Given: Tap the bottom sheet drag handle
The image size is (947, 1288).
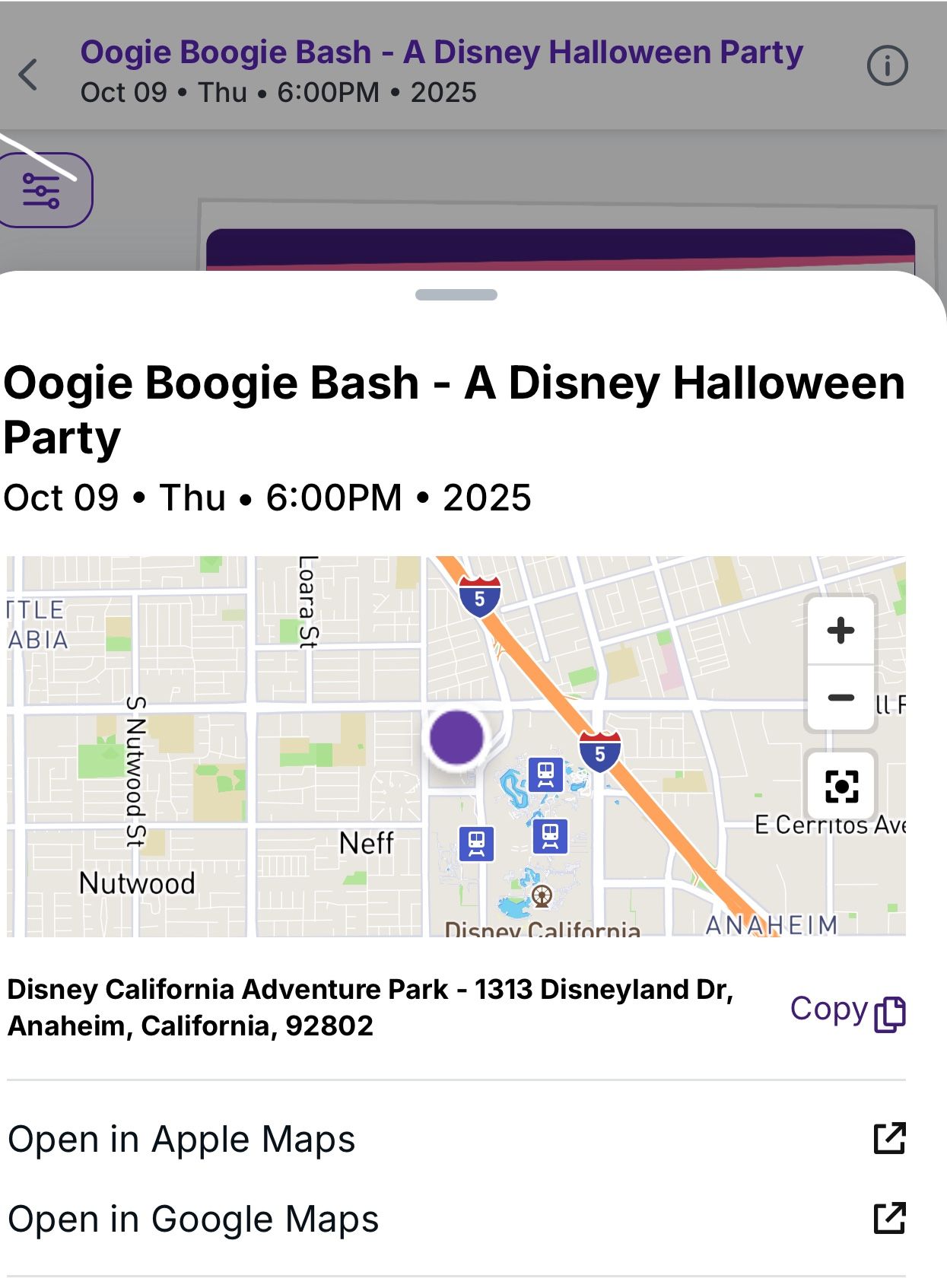Looking at the screenshot, I should (x=456, y=294).
